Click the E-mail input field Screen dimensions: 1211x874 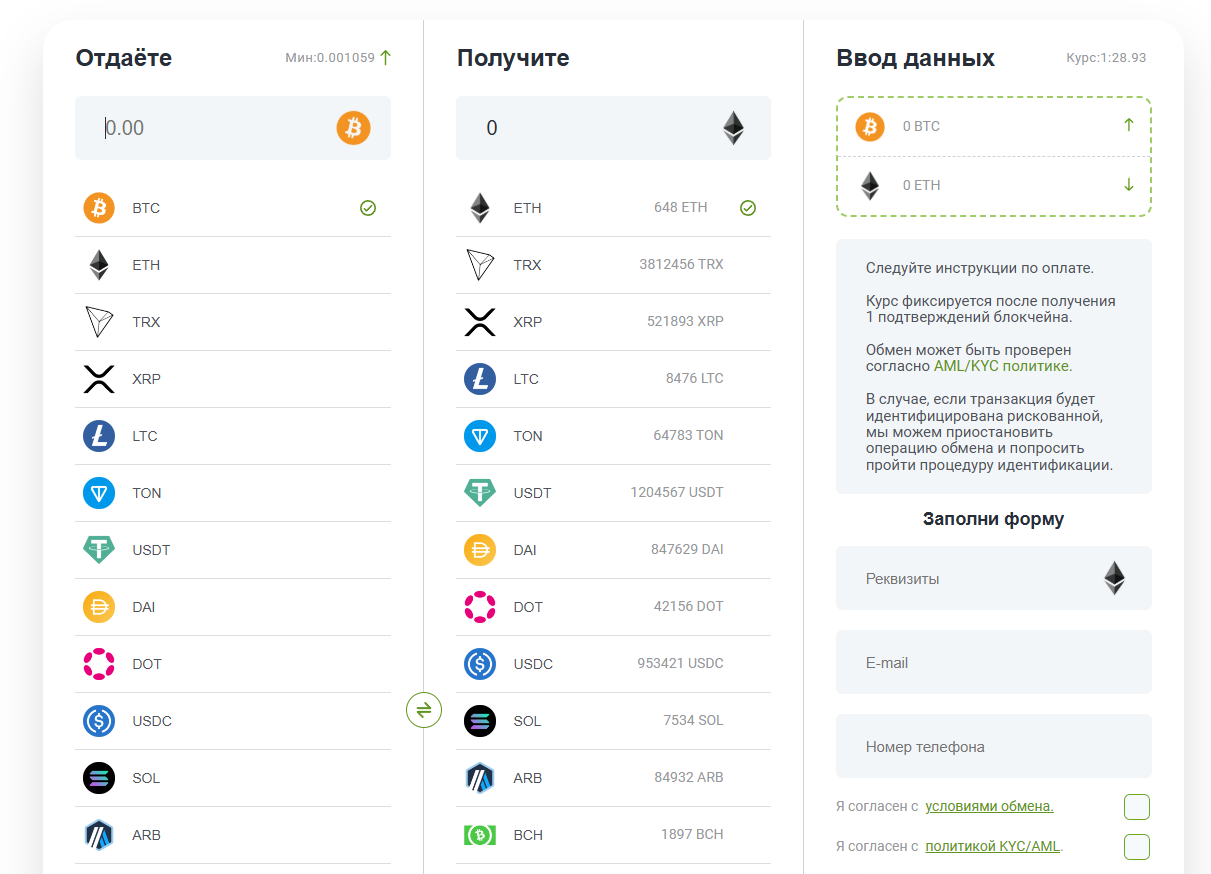pyautogui.click(x=994, y=662)
